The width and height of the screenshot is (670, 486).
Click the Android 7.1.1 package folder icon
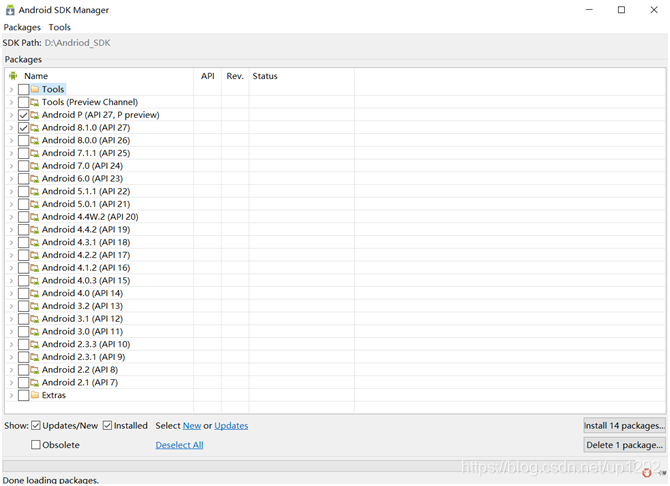tap(35, 153)
